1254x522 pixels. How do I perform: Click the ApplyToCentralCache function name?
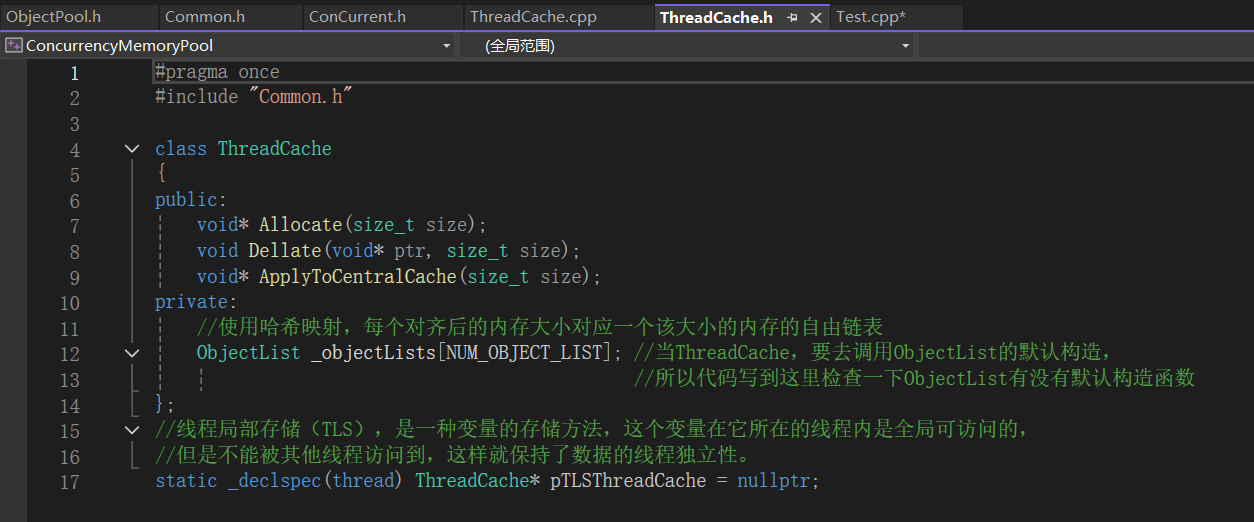tap(358, 277)
